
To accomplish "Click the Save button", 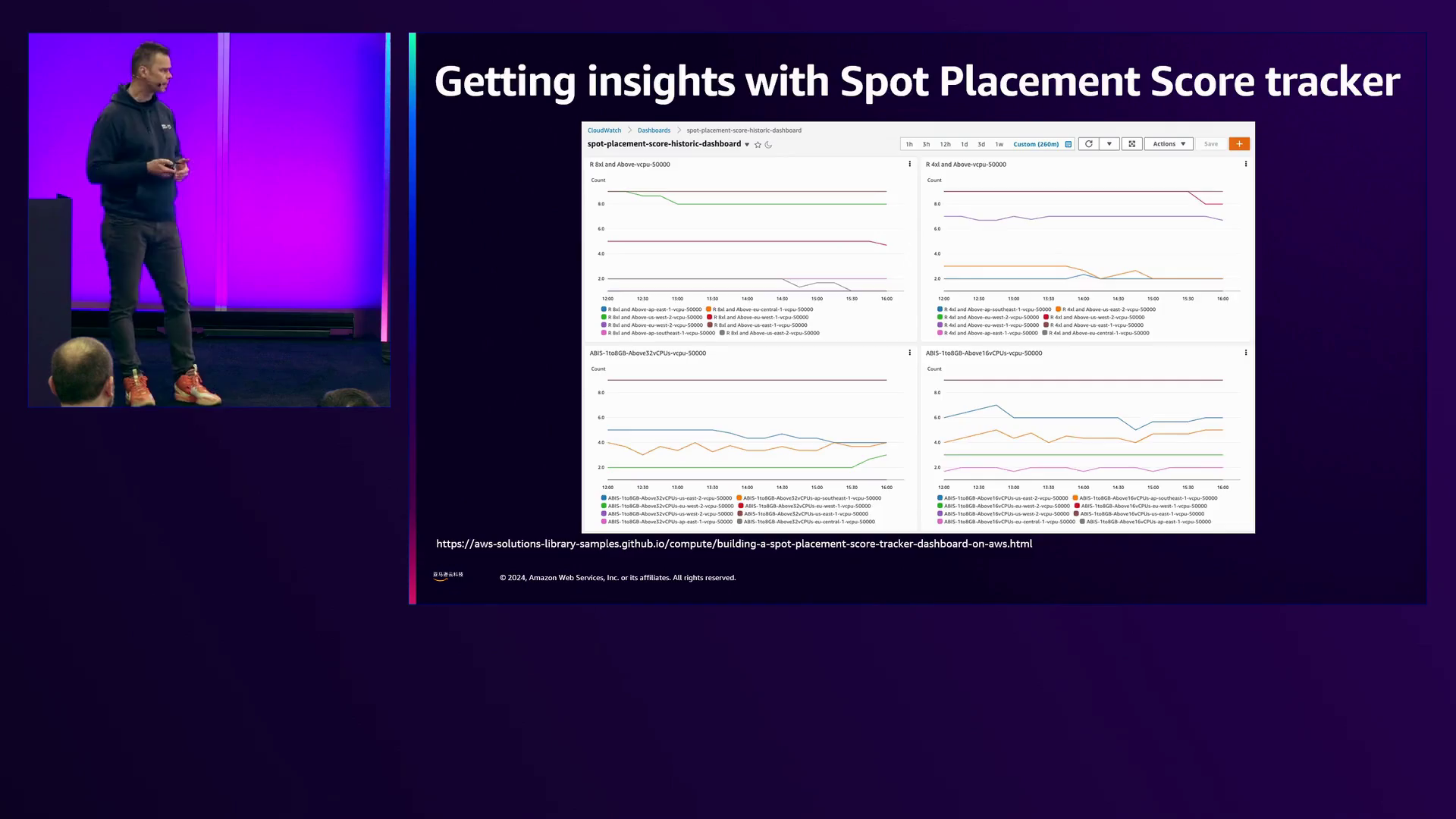I will point(1211,144).
